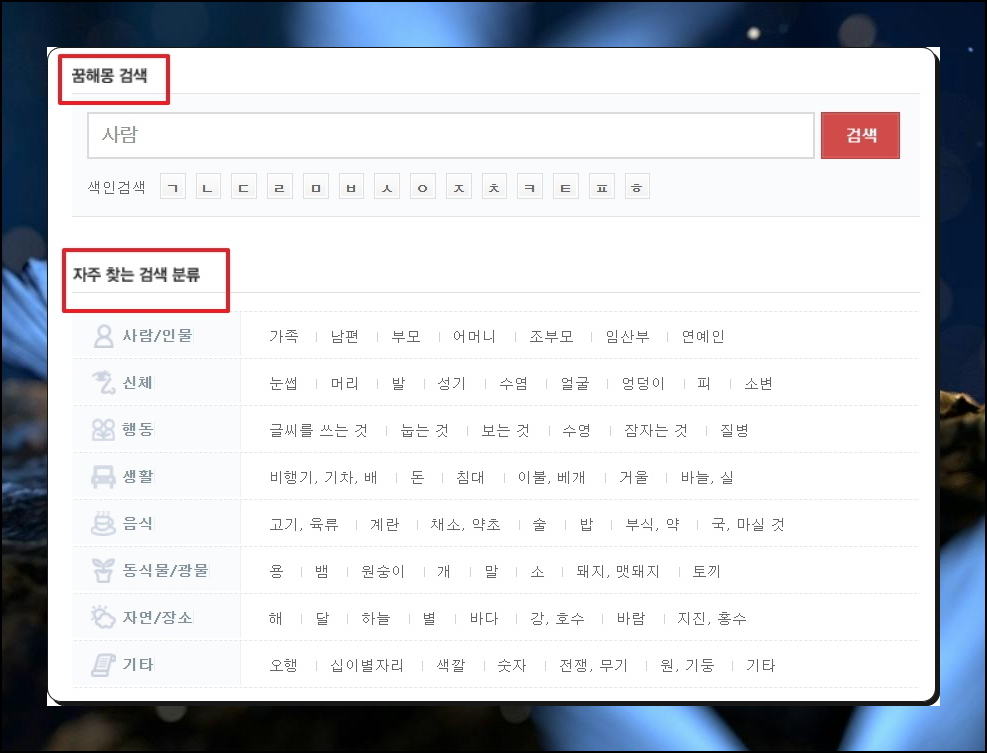
Task: Click the 음식 food cup icon
Action: coord(103,523)
